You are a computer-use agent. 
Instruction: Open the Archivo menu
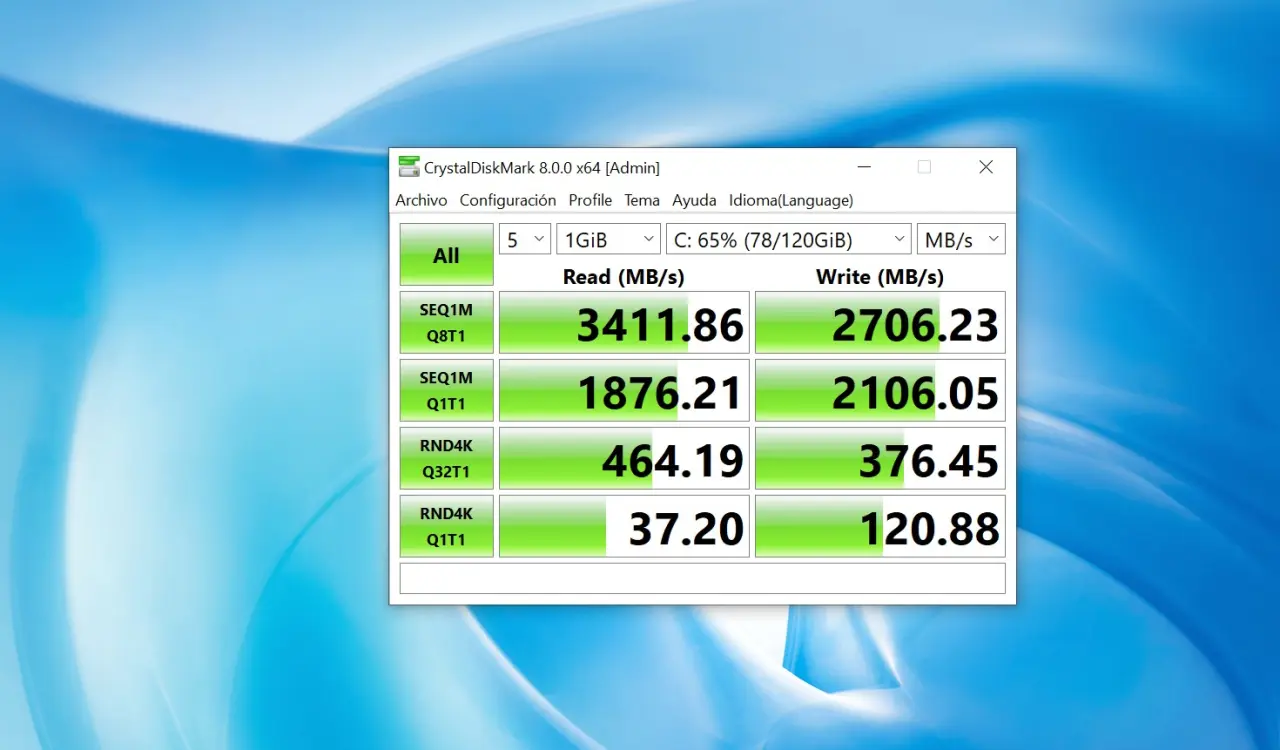[x=421, y=200]
